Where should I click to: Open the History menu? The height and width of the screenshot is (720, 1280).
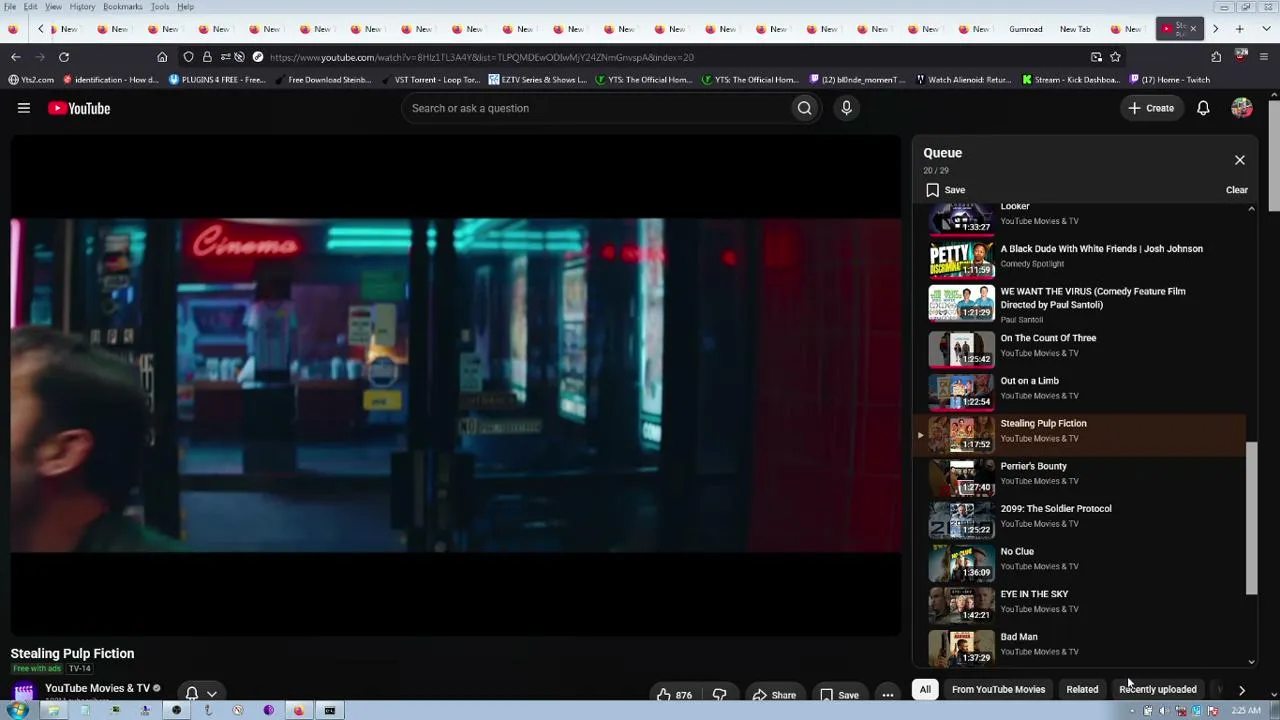[82, 7]
